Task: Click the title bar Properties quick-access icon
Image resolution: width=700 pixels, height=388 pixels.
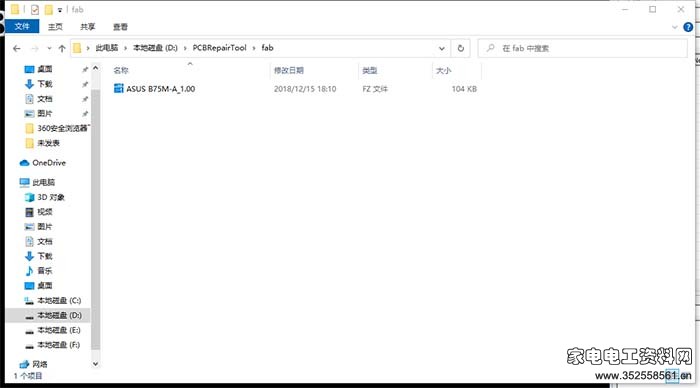Action: click(35, 9)
